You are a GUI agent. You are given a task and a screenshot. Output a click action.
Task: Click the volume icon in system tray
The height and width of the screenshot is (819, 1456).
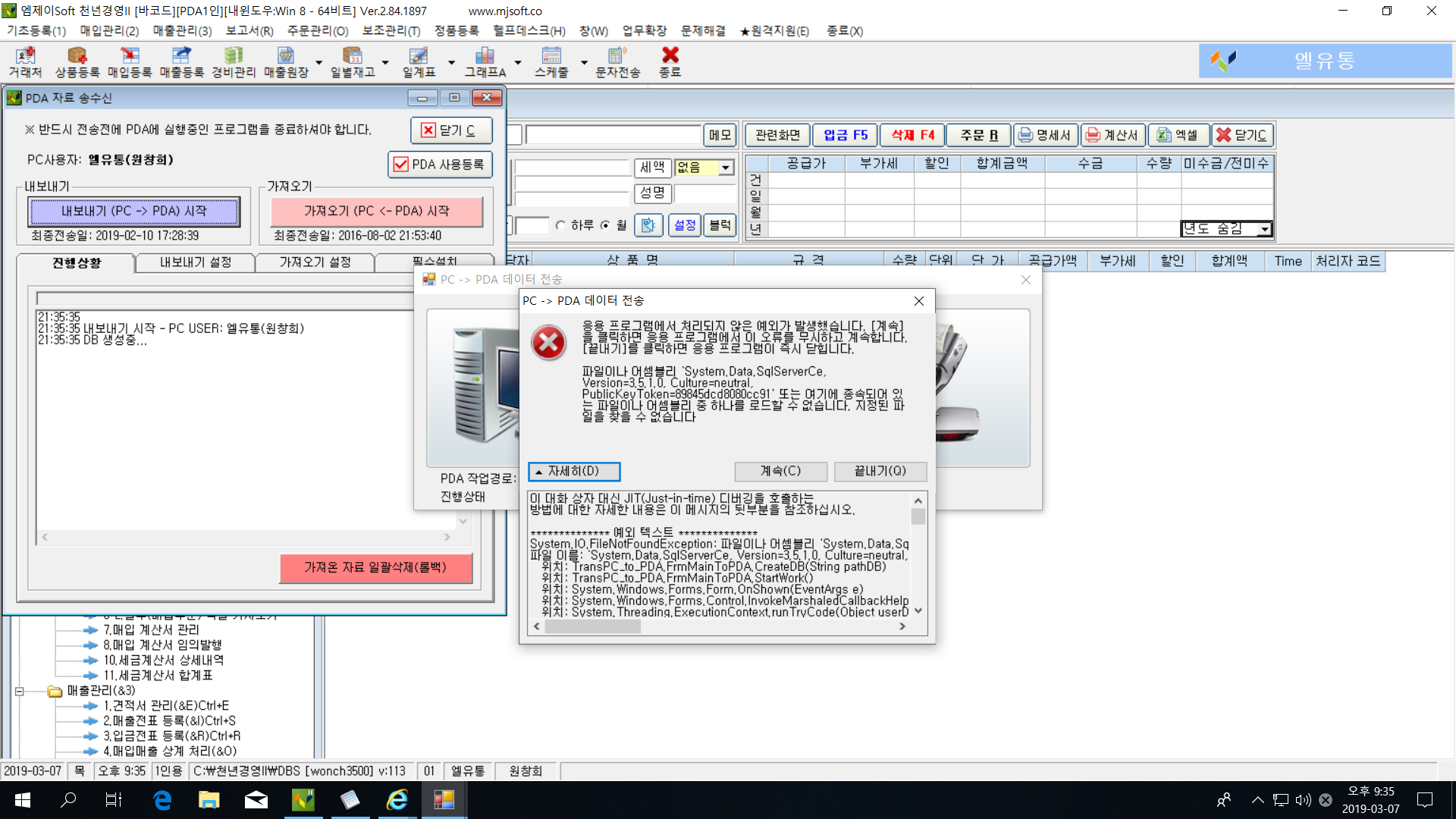(x=1303, y=800)
